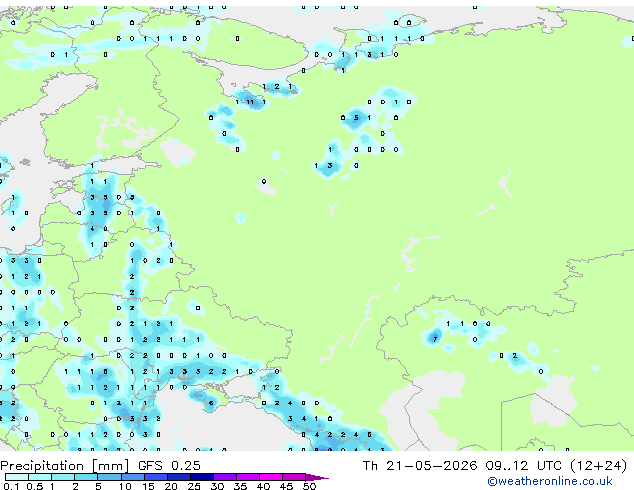Click the '20' legend scale label

coord(171,486)
